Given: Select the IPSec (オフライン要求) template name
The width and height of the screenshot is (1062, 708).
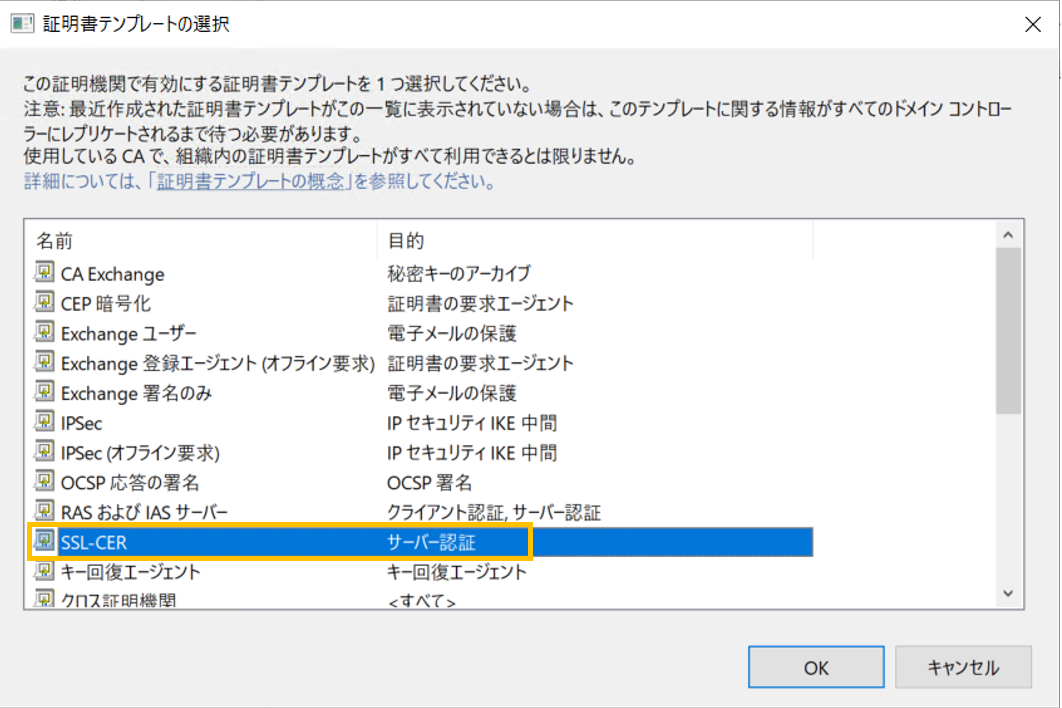Looking at the screenshot, I should [x=140, y=453].
